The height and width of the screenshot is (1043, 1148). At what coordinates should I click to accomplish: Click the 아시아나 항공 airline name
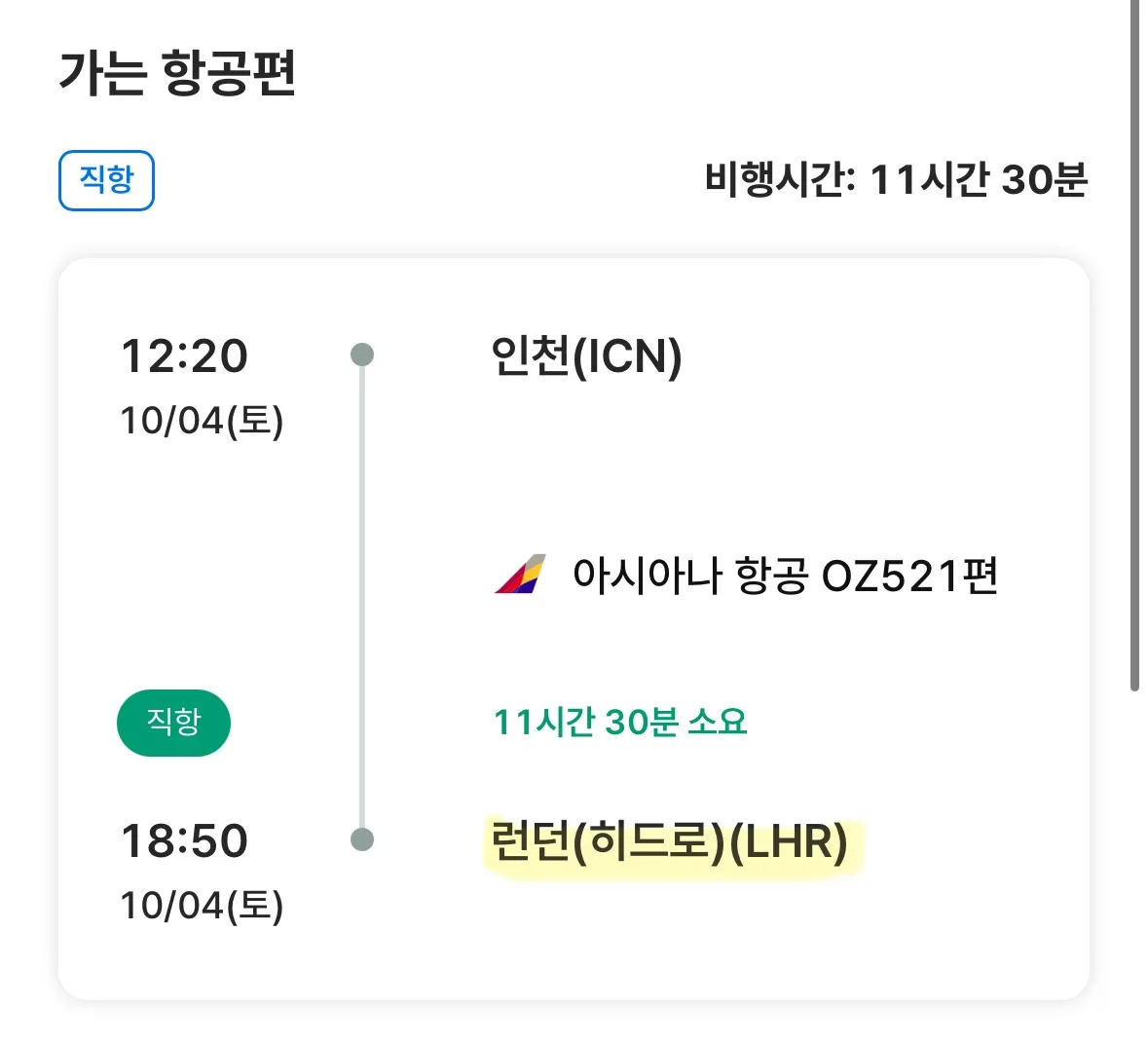(689, 576)
